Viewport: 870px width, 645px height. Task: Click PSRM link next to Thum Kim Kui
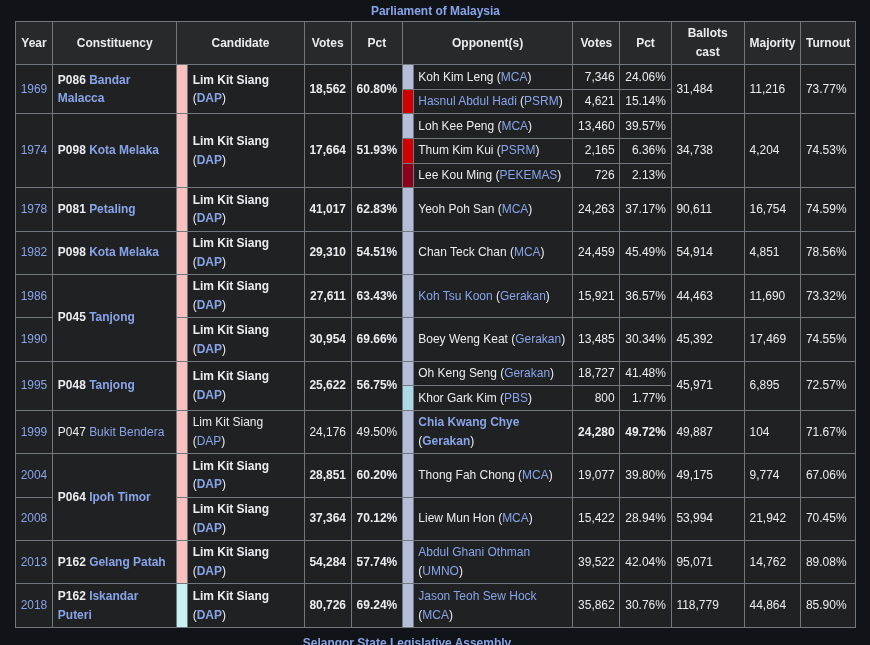(x=518, y=150)
